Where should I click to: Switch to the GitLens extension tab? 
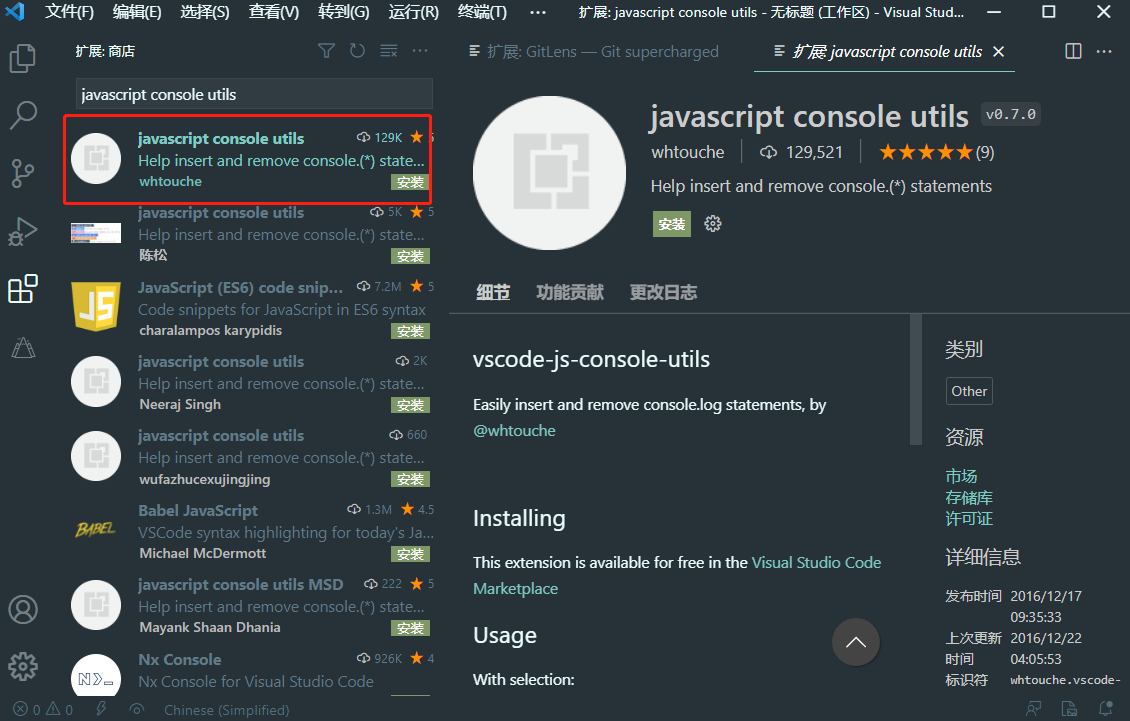593,51
